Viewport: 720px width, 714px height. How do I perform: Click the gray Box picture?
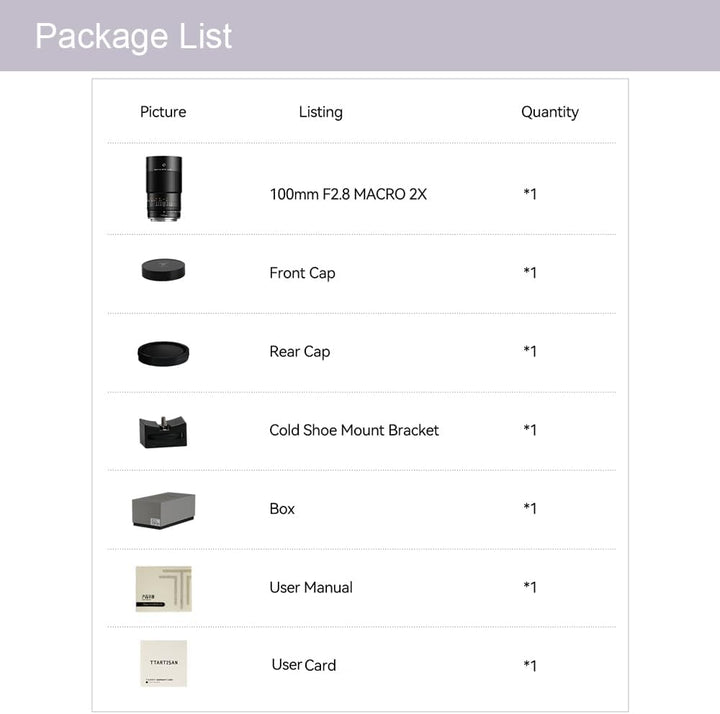coord(163,510)
